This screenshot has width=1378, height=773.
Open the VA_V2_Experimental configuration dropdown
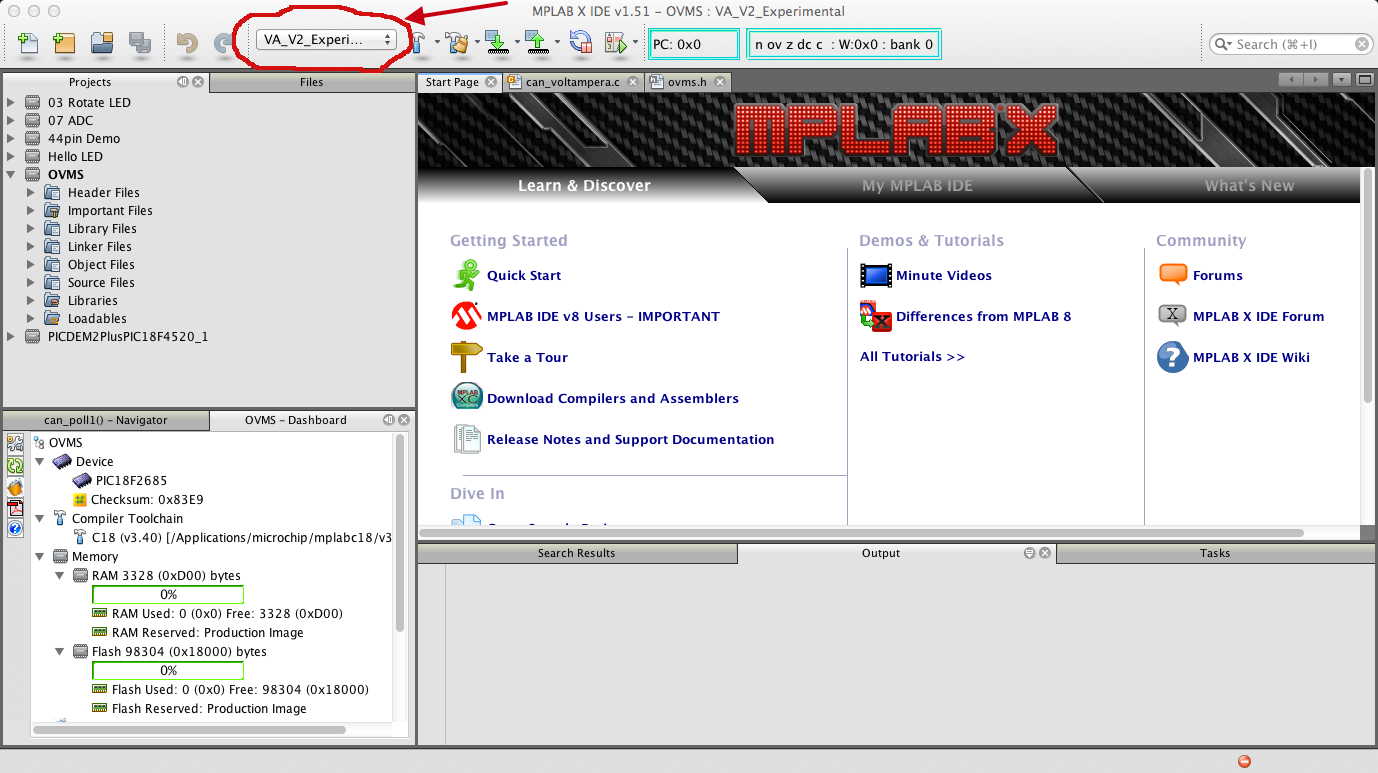(x=326, y=40)
